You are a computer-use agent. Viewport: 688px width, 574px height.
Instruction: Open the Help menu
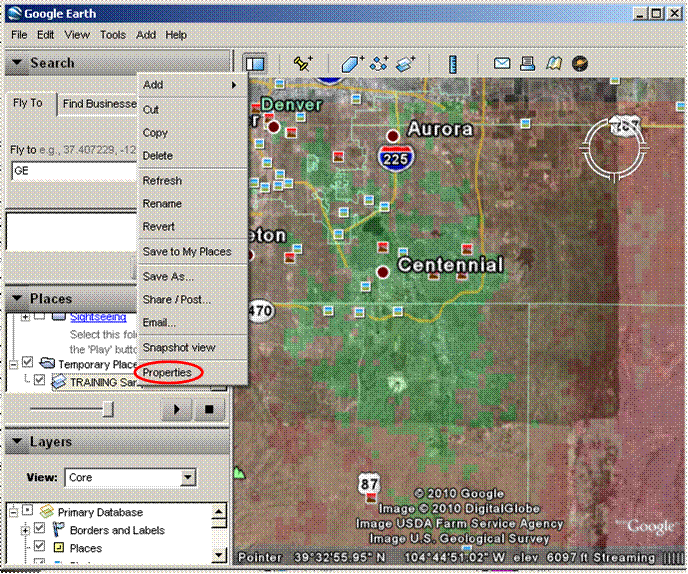pos(176,35)
